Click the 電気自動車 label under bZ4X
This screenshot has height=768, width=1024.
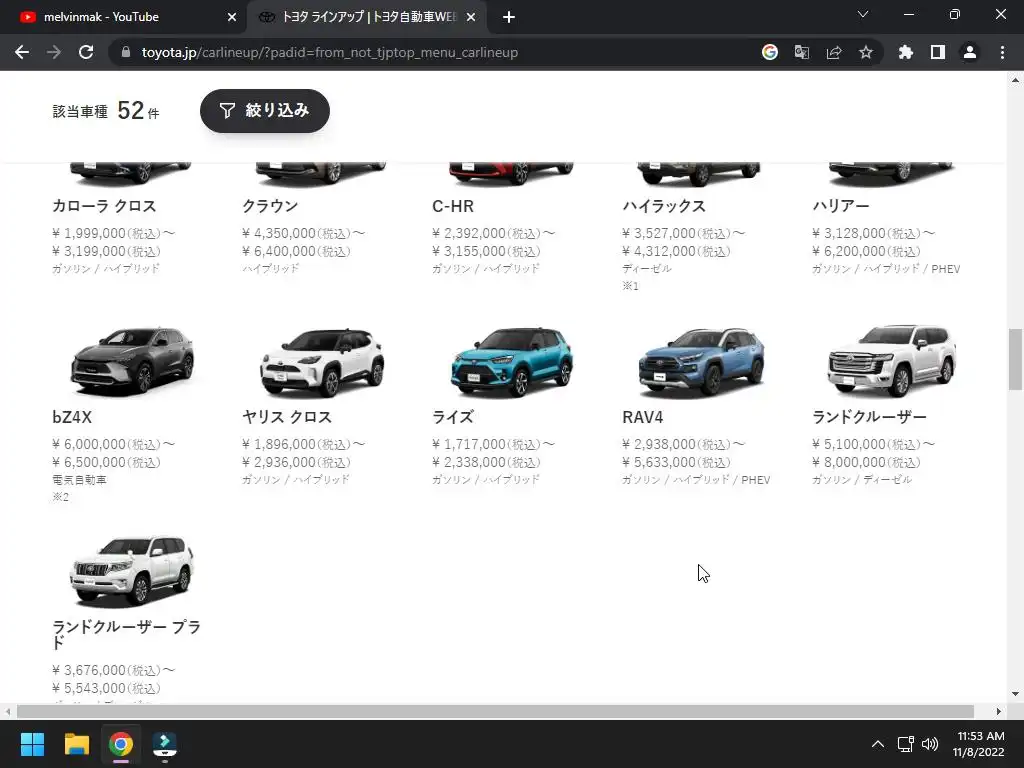click(79, 480)
